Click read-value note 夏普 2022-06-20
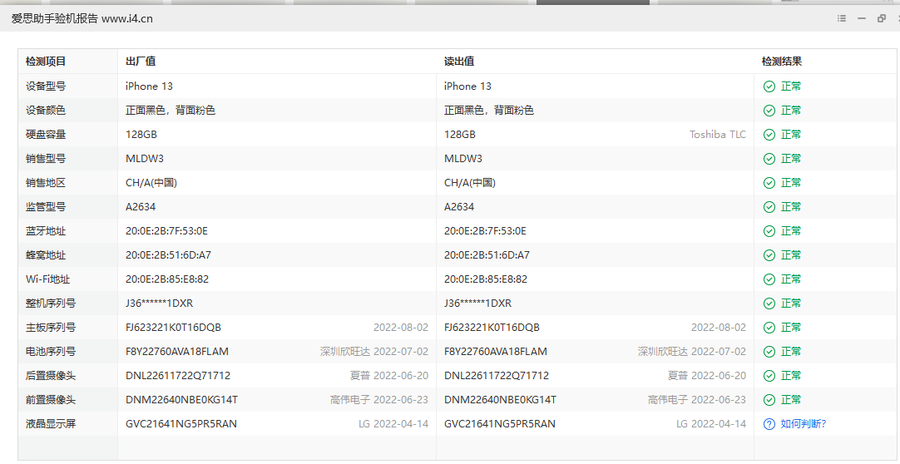900x464 pixels. (707, 376)
